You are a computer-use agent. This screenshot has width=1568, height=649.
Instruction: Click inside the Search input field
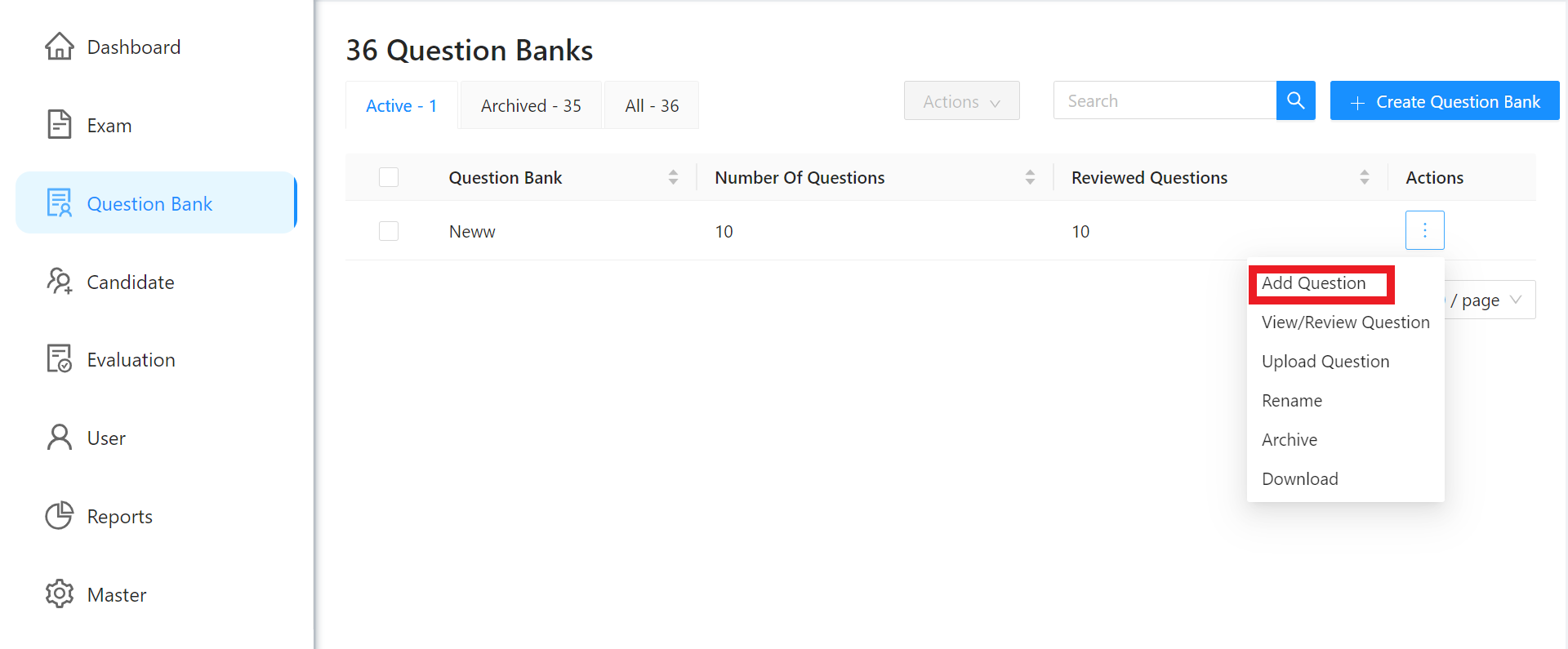[1160, 100]
